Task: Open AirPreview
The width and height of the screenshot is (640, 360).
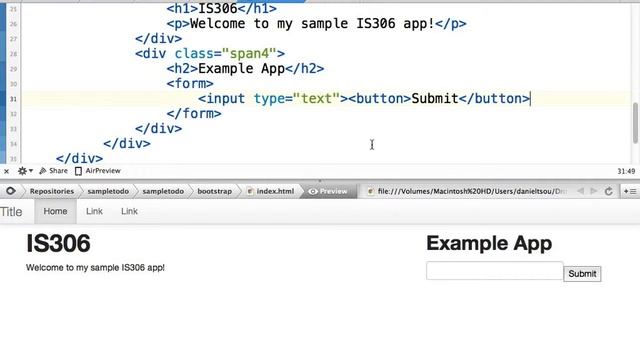Action: coord(98,171)
